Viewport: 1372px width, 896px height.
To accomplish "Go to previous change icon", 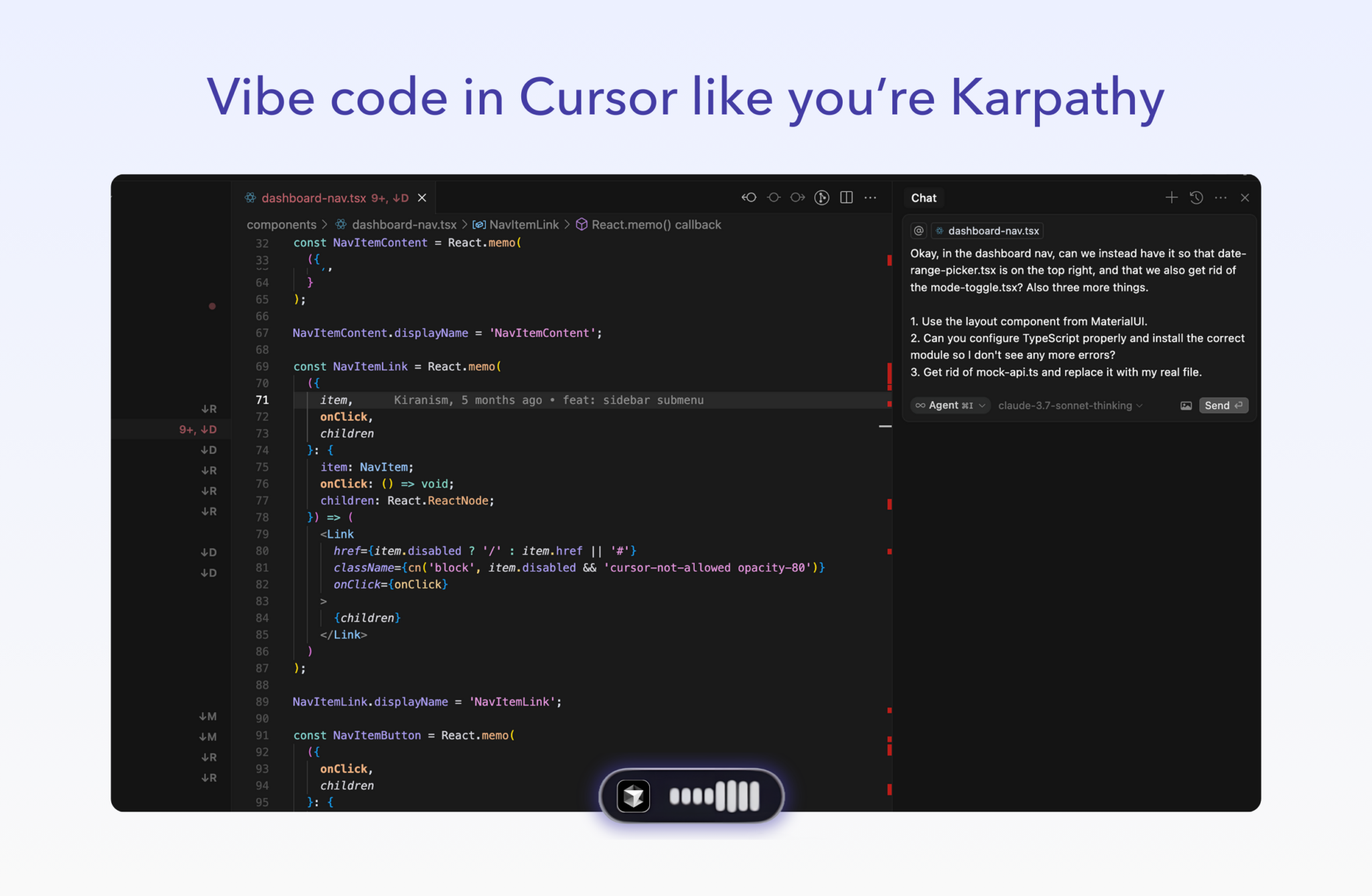I will coord(749,198).
